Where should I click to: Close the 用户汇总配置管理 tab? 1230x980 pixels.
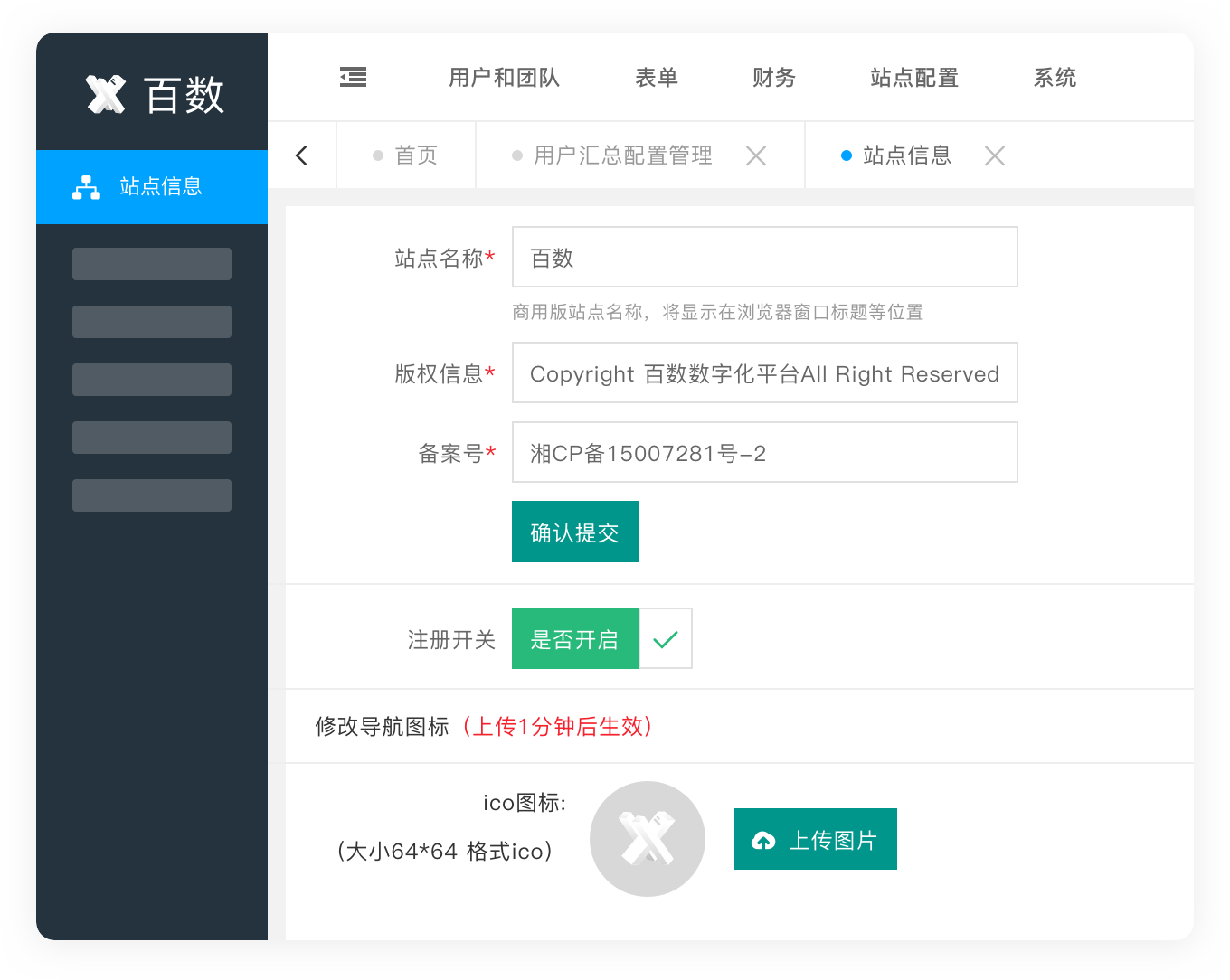coord(757,155)
